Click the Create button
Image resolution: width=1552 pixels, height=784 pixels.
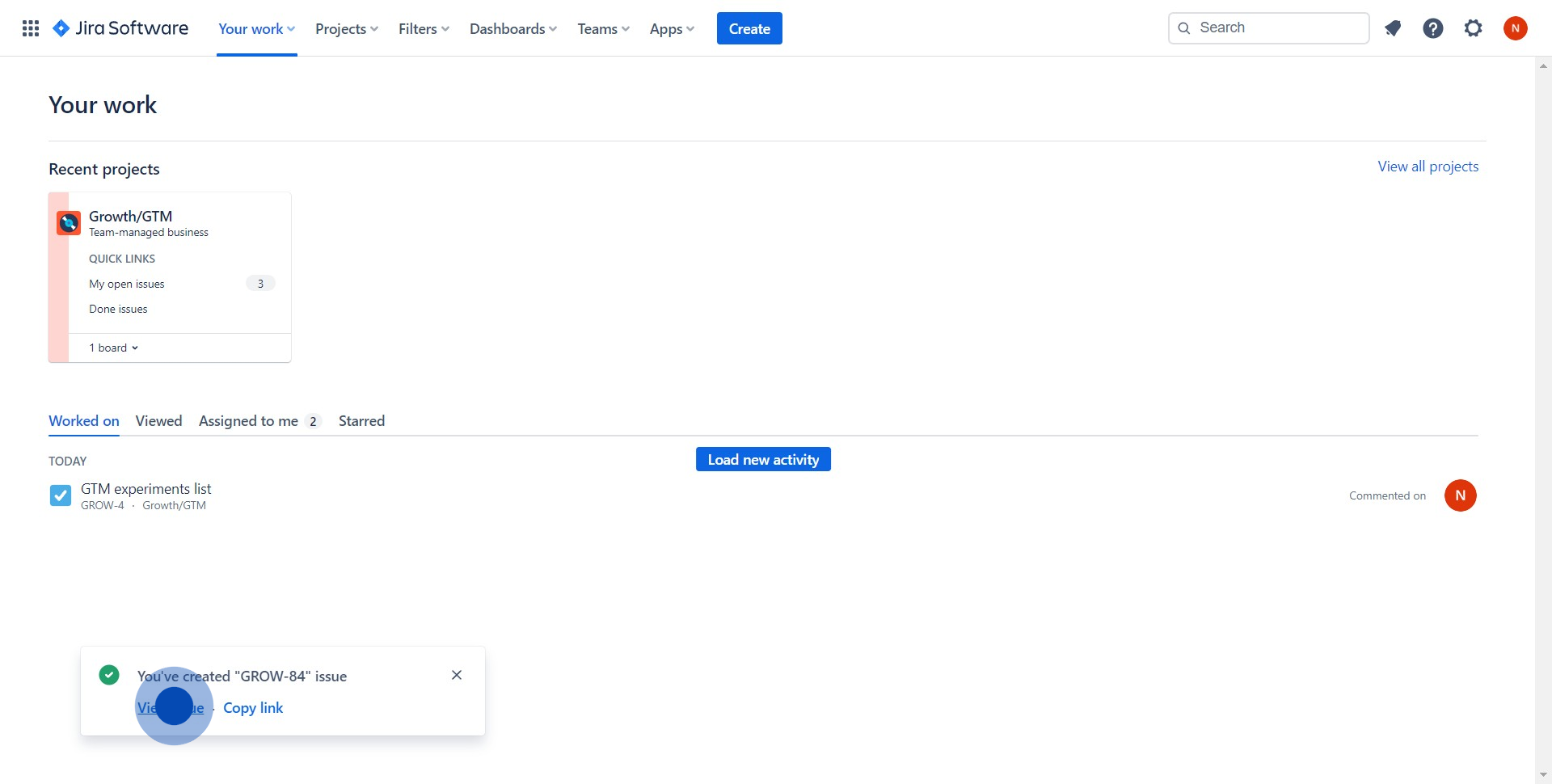click(749, 29)
